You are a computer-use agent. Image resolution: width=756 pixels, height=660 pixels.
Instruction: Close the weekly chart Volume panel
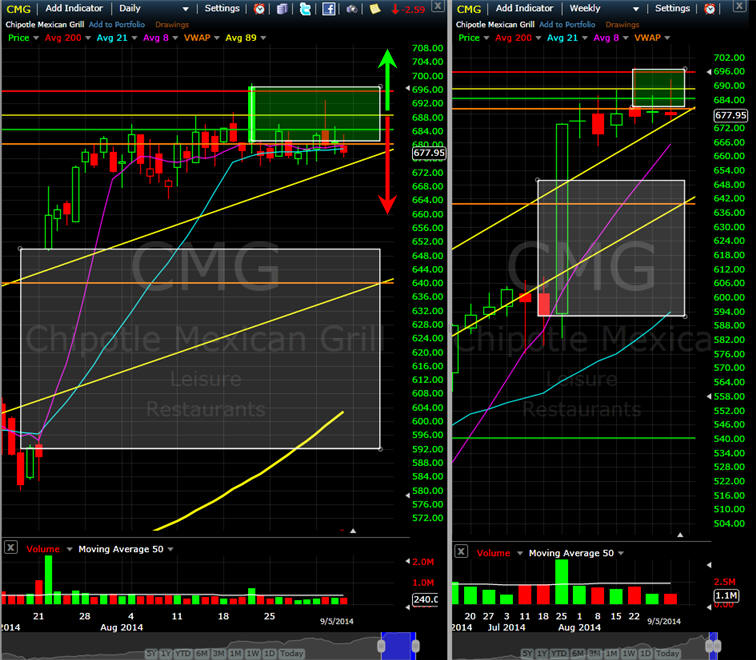tap(461, 551)
